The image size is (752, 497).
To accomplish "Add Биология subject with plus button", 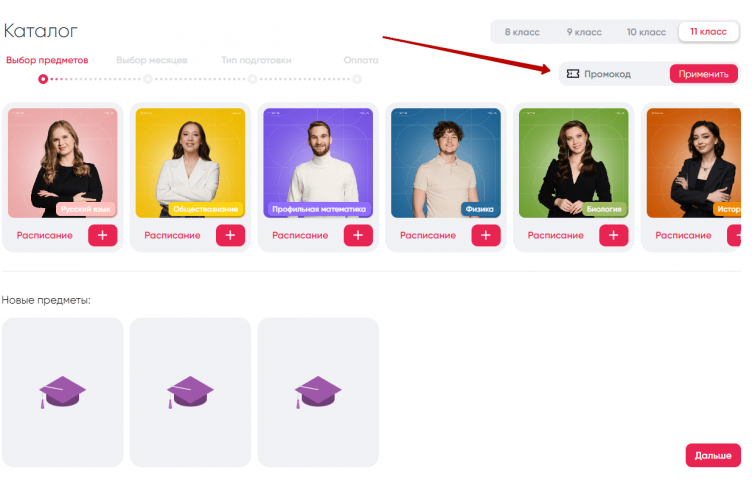I will point(613,235).
